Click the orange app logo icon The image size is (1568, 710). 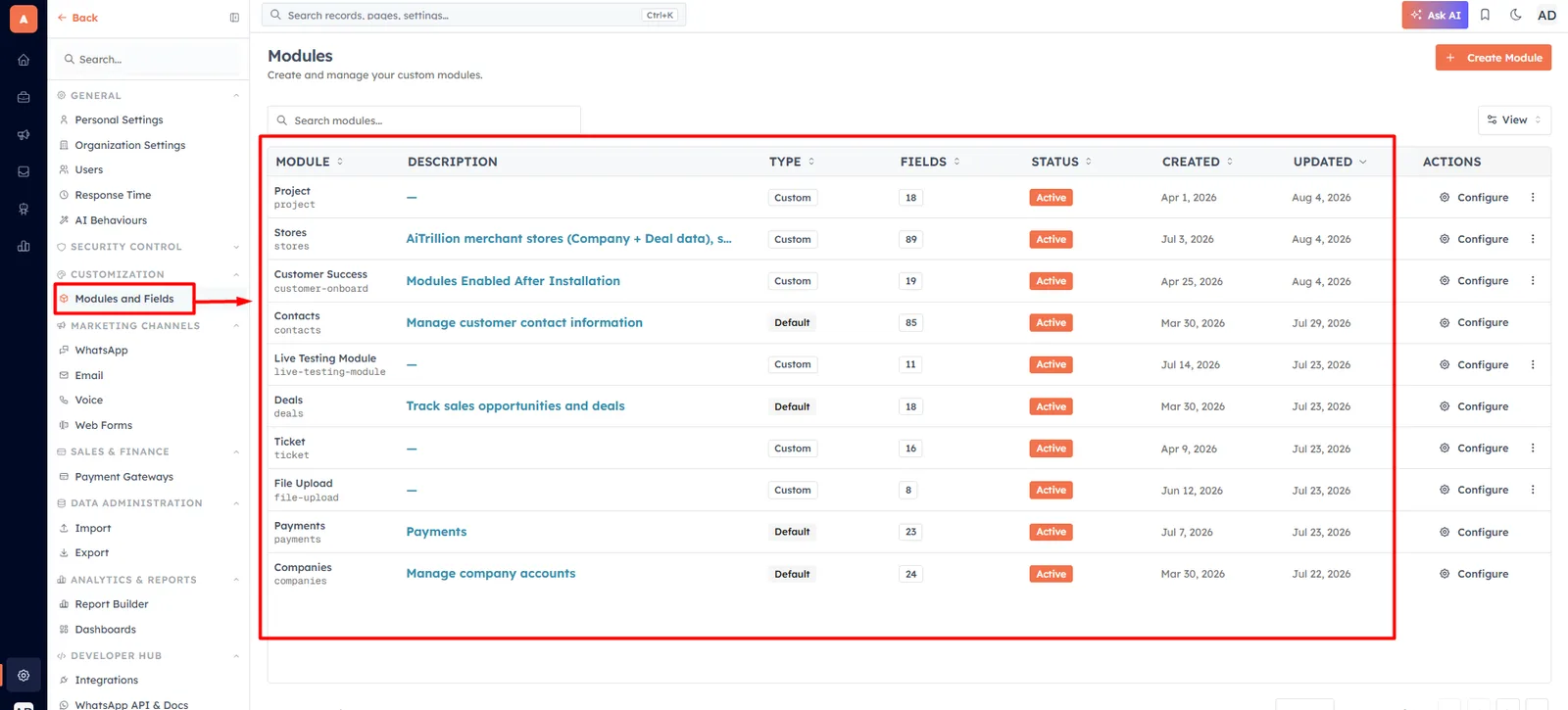(x=24, y=19)
